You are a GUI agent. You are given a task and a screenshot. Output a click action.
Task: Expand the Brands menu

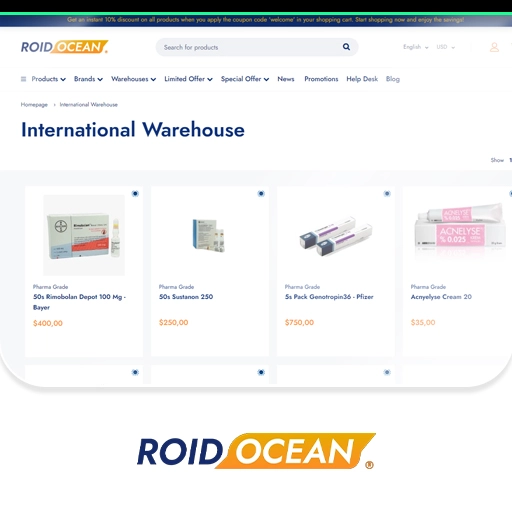tap(88, 79)
